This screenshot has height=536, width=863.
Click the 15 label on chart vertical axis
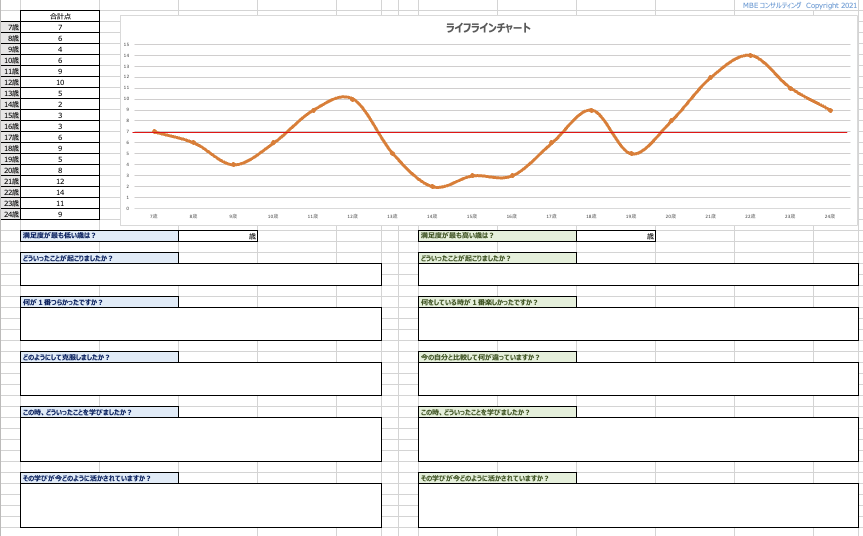point(127,44)
